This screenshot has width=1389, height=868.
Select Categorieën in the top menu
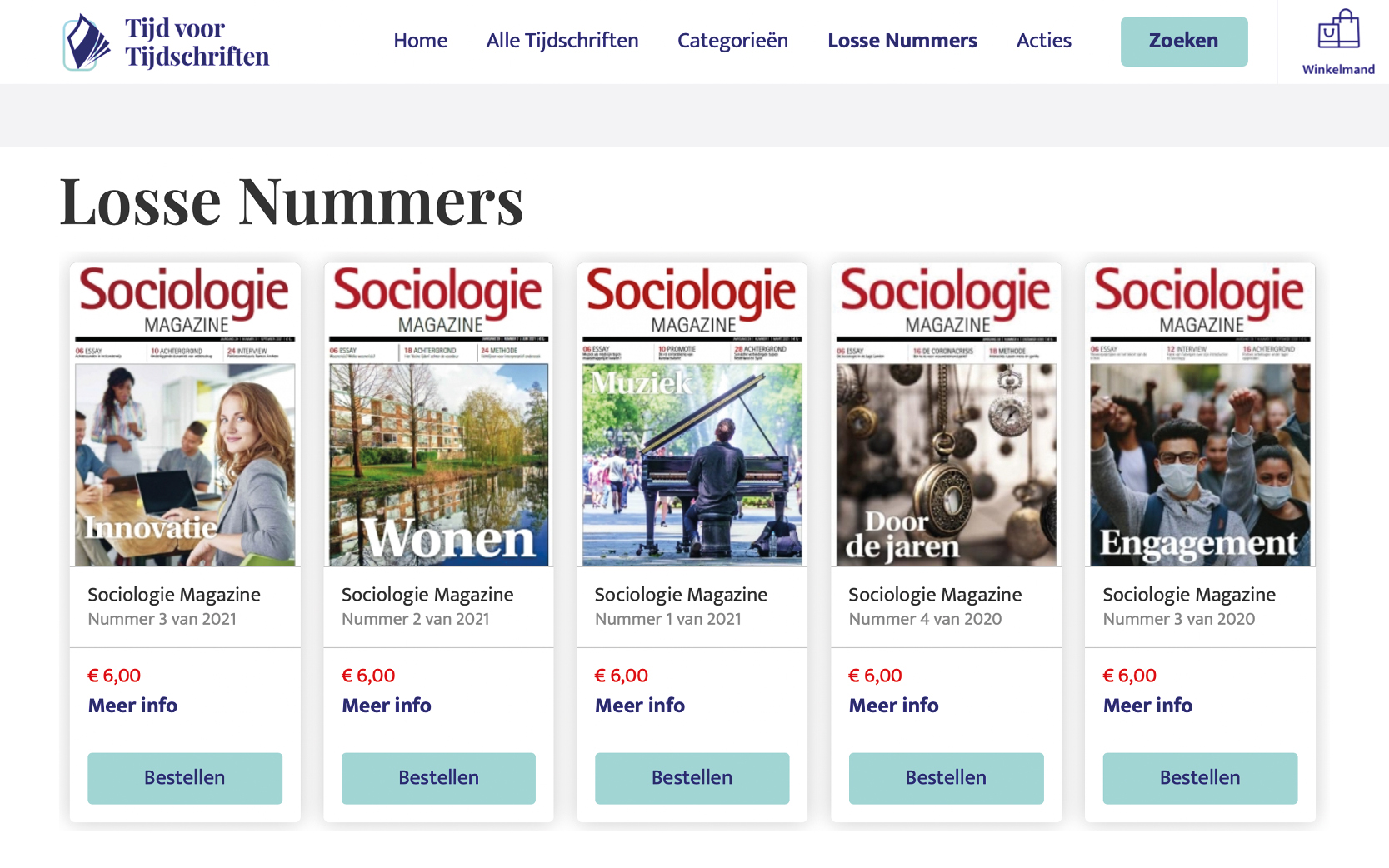point(732,41)
